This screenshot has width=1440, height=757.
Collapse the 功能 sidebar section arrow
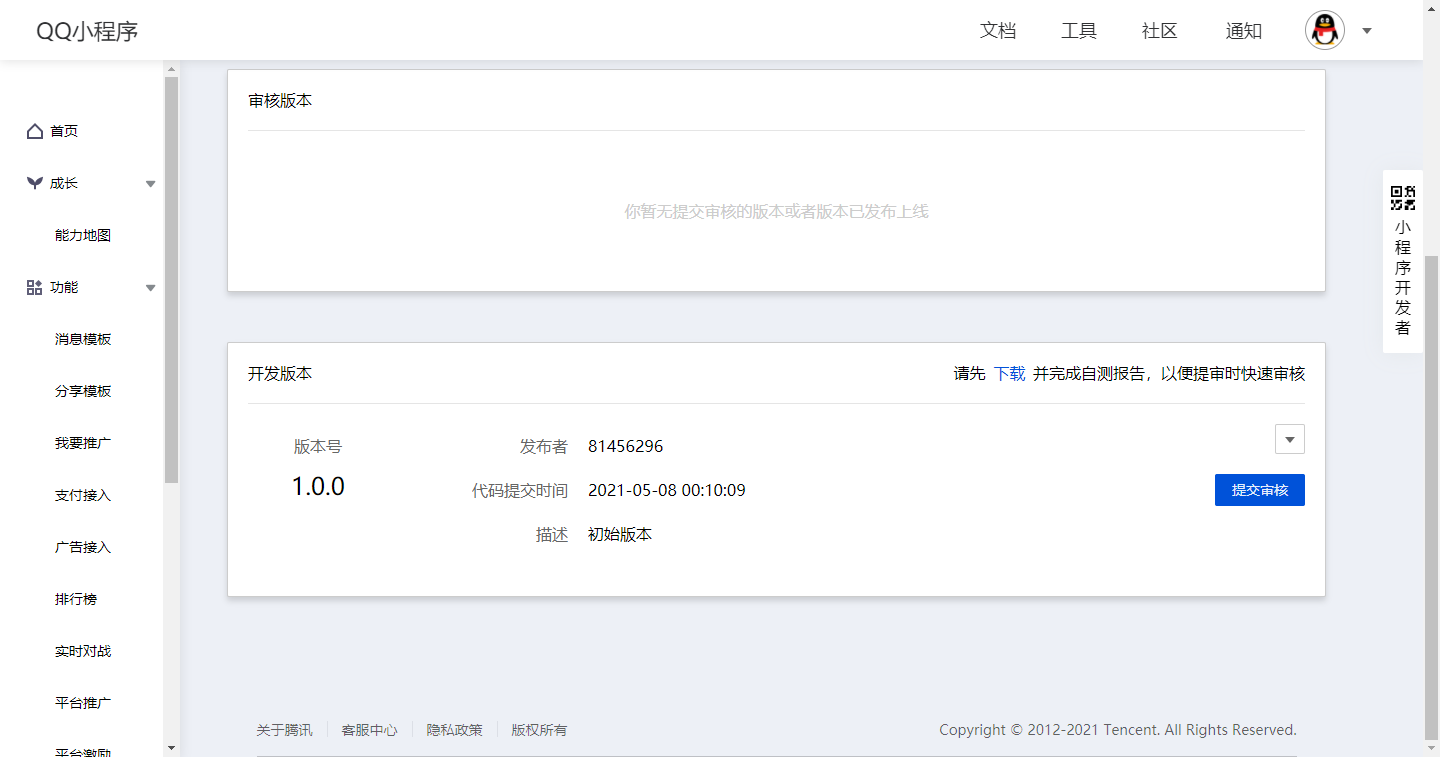[x=150, y=288]
